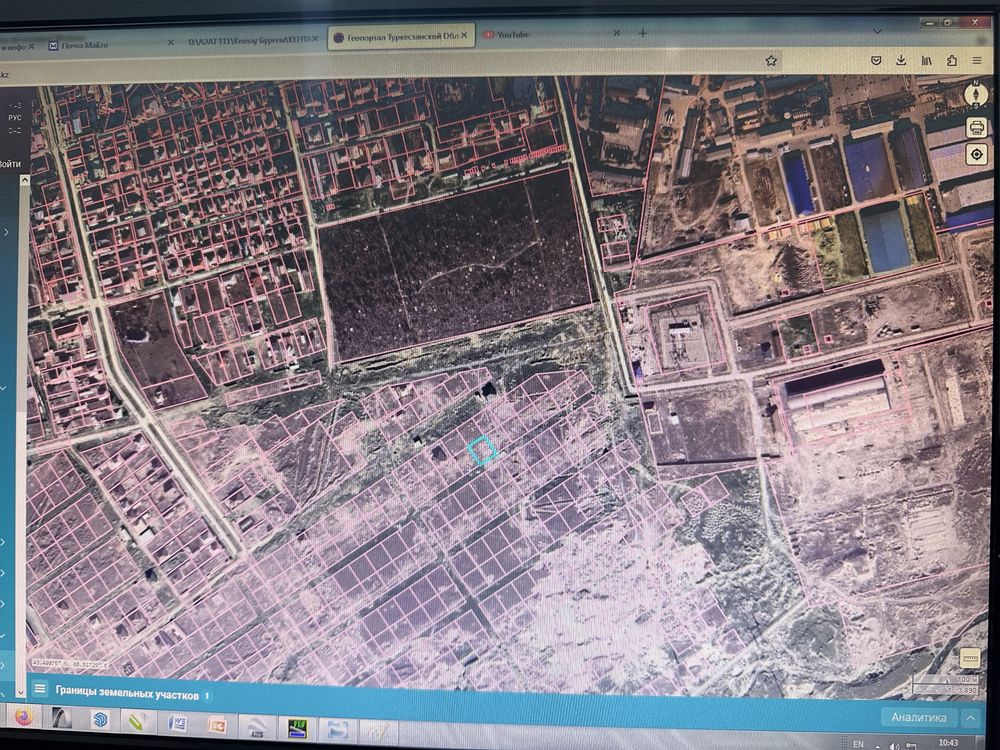Click the EN keyboard language indicator

click(858, 744)
